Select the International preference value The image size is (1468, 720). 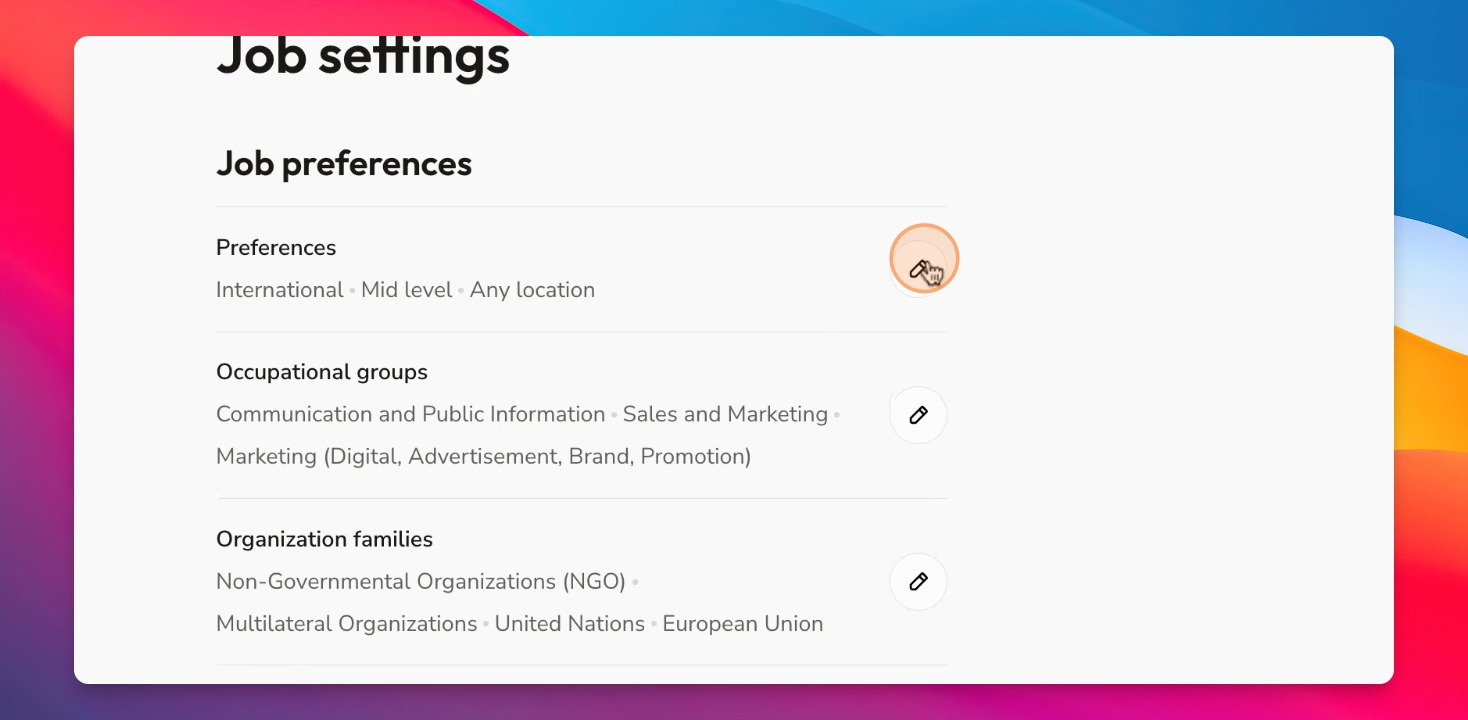[280, 290]
